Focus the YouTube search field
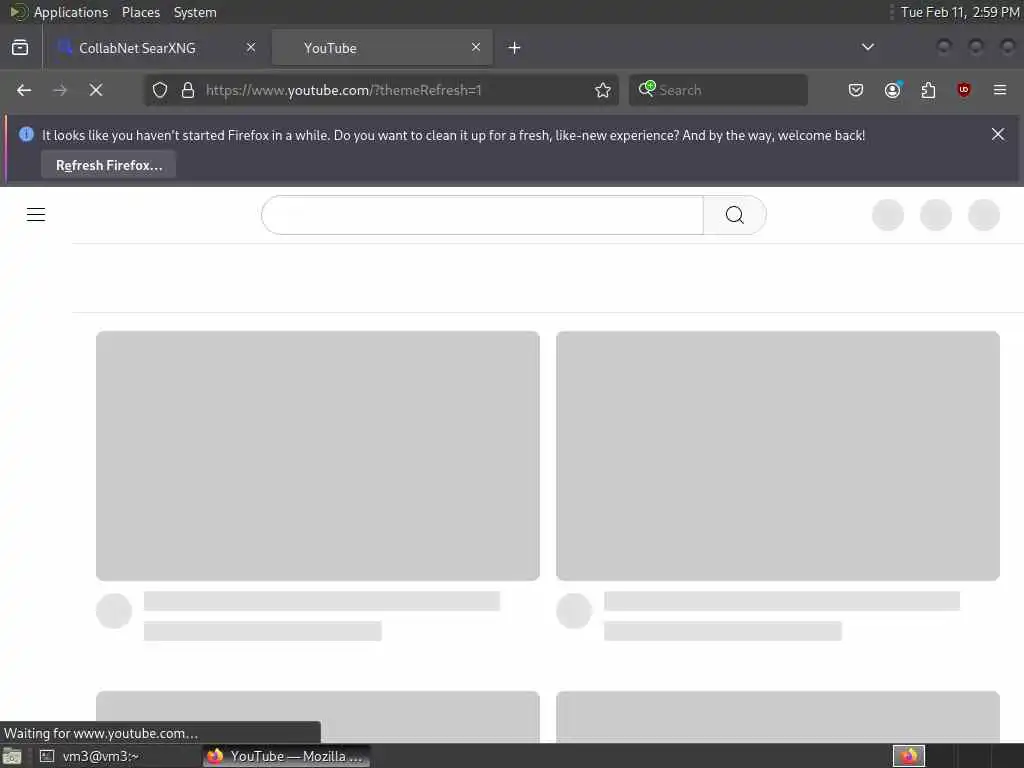Viewport: 1024px width, 768px height. (483, 215)
